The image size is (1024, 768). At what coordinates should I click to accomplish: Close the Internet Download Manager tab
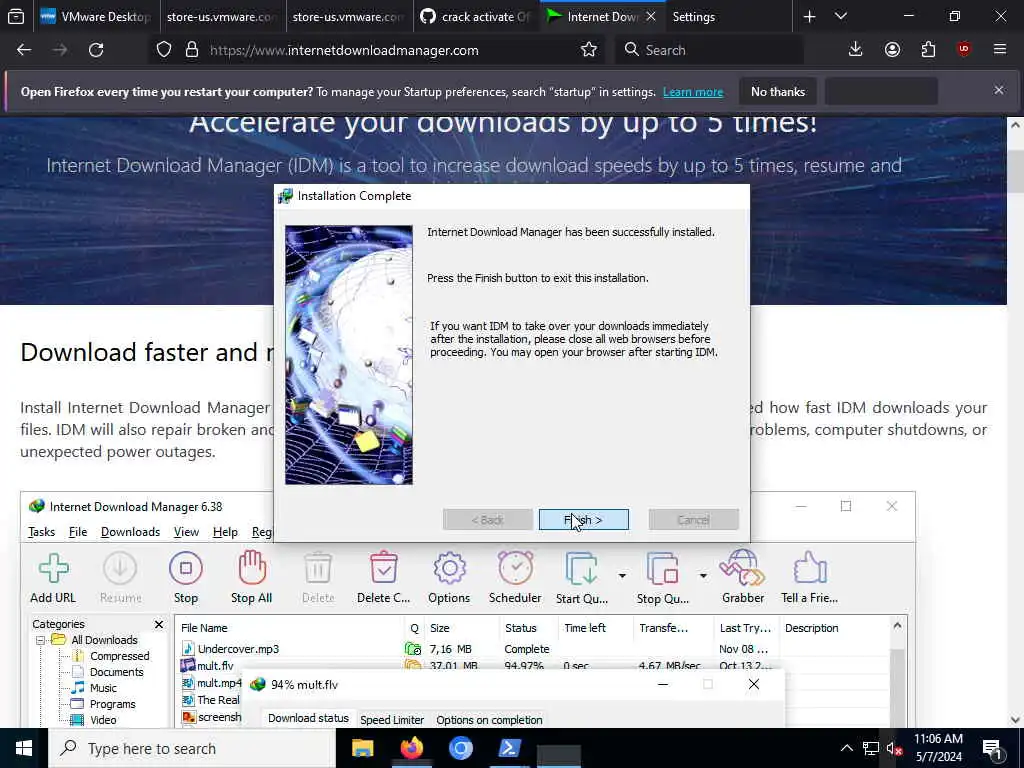pyautogui.click(x=651, y=16)
